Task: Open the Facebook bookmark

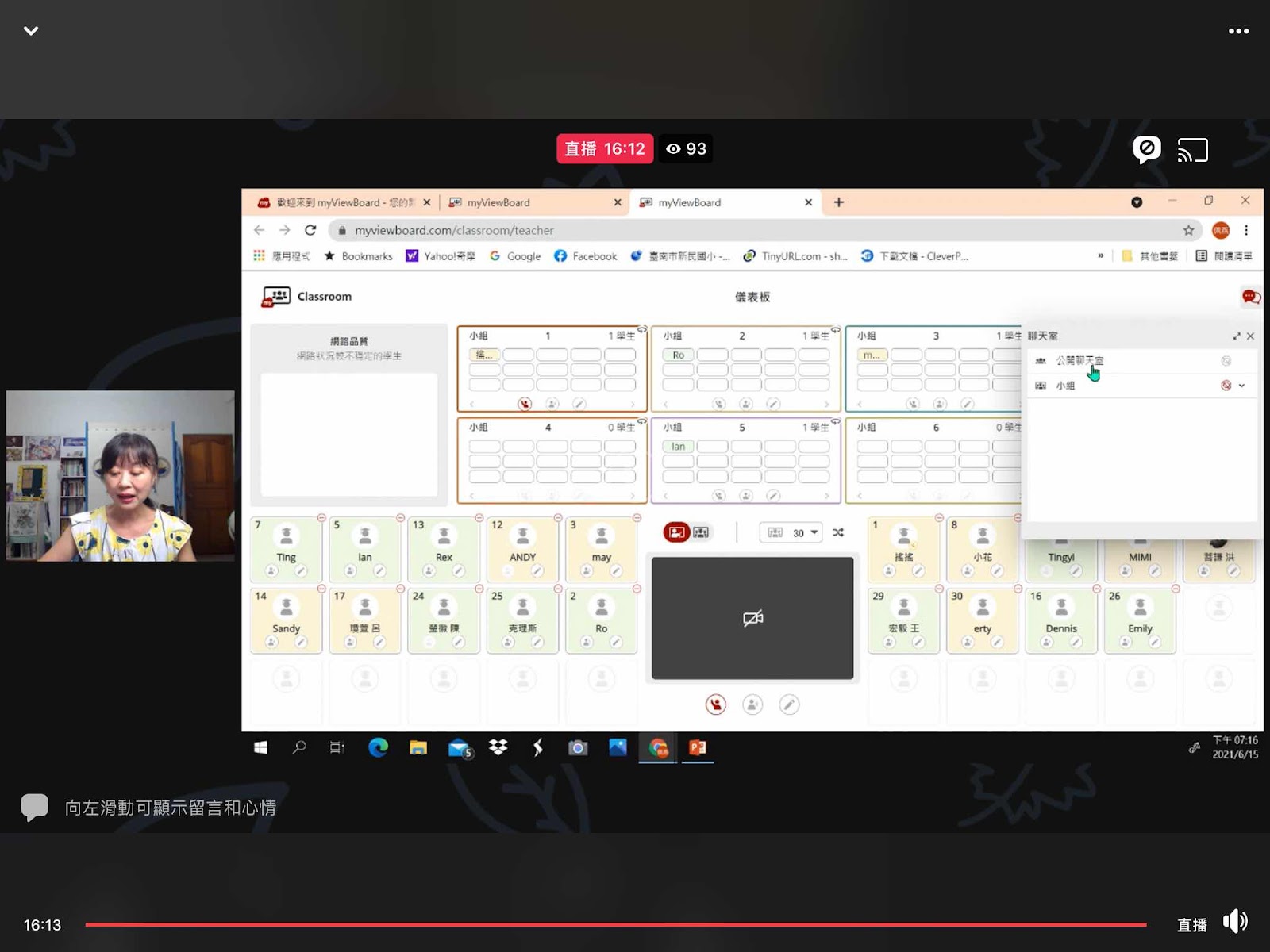Action: click(586, 256)
